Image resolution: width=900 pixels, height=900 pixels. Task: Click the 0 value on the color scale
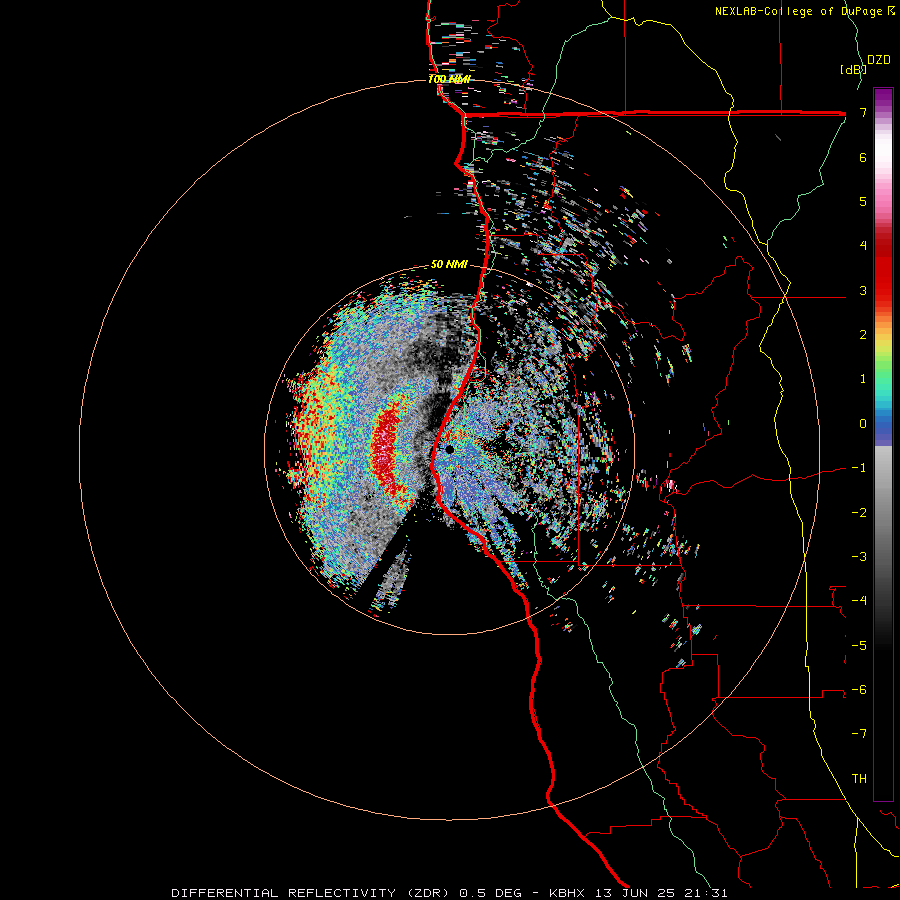click(x=863, y=424)
